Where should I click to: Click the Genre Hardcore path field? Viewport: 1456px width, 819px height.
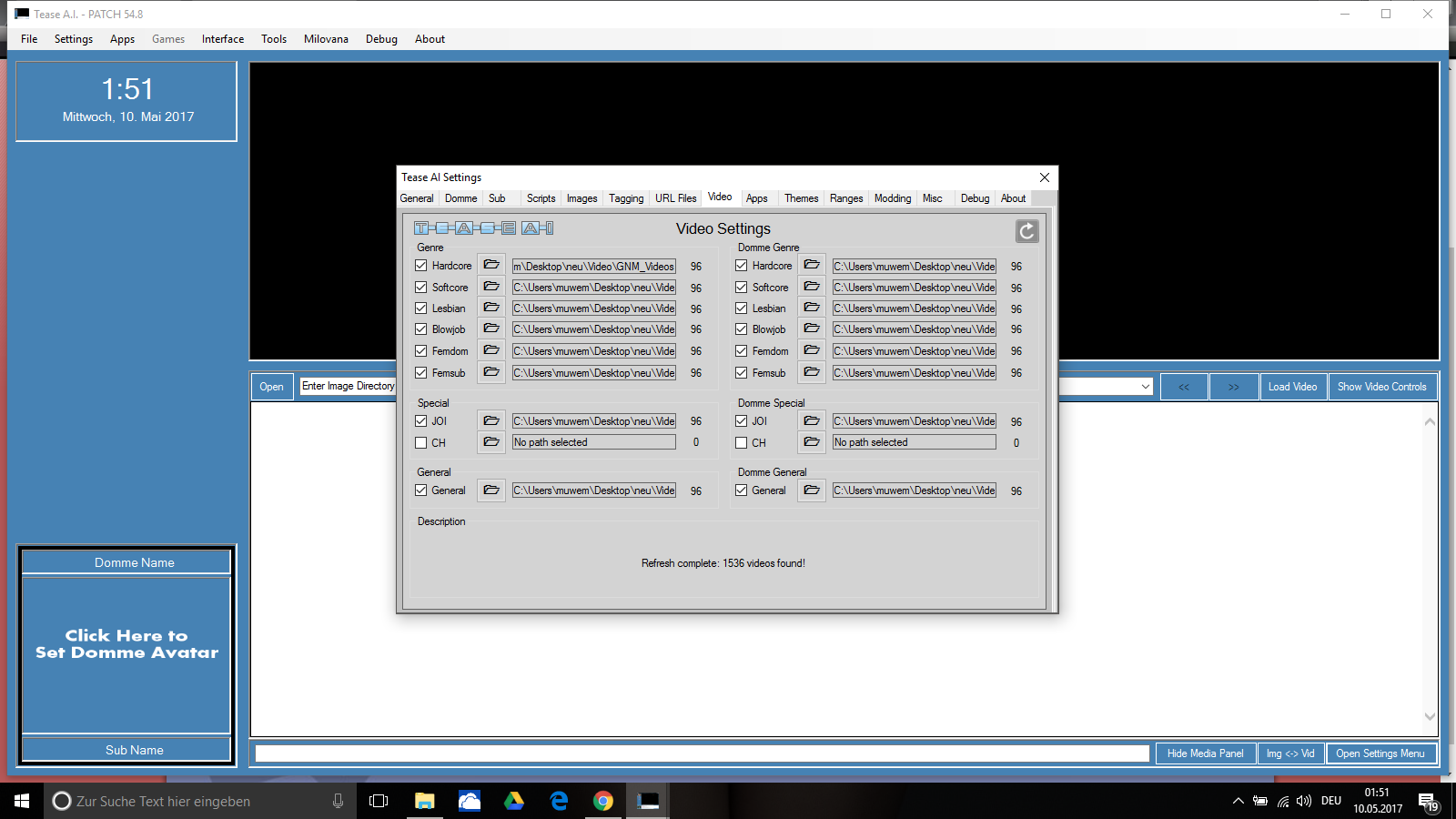click(594, 267)
